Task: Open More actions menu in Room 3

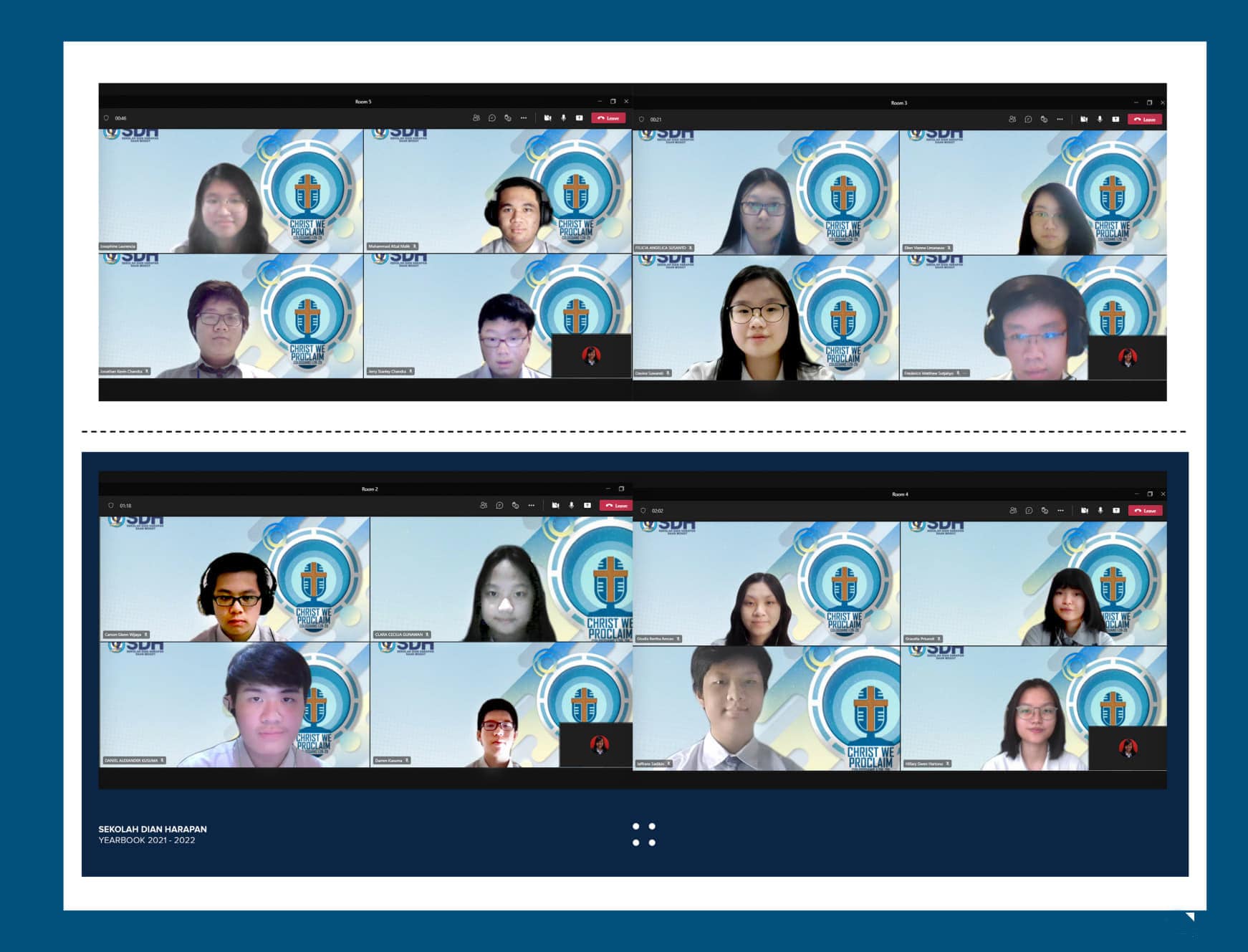Action: [x=1060, y=120]
